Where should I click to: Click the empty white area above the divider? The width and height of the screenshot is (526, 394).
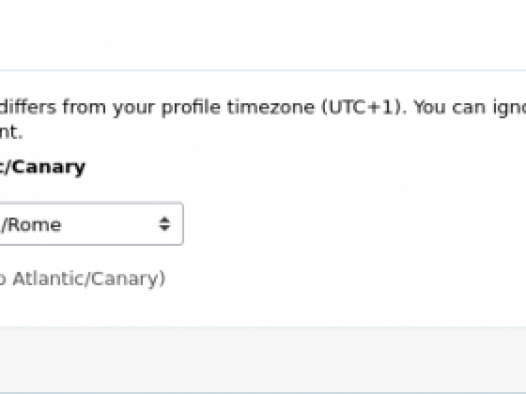[x=263, y=35]
